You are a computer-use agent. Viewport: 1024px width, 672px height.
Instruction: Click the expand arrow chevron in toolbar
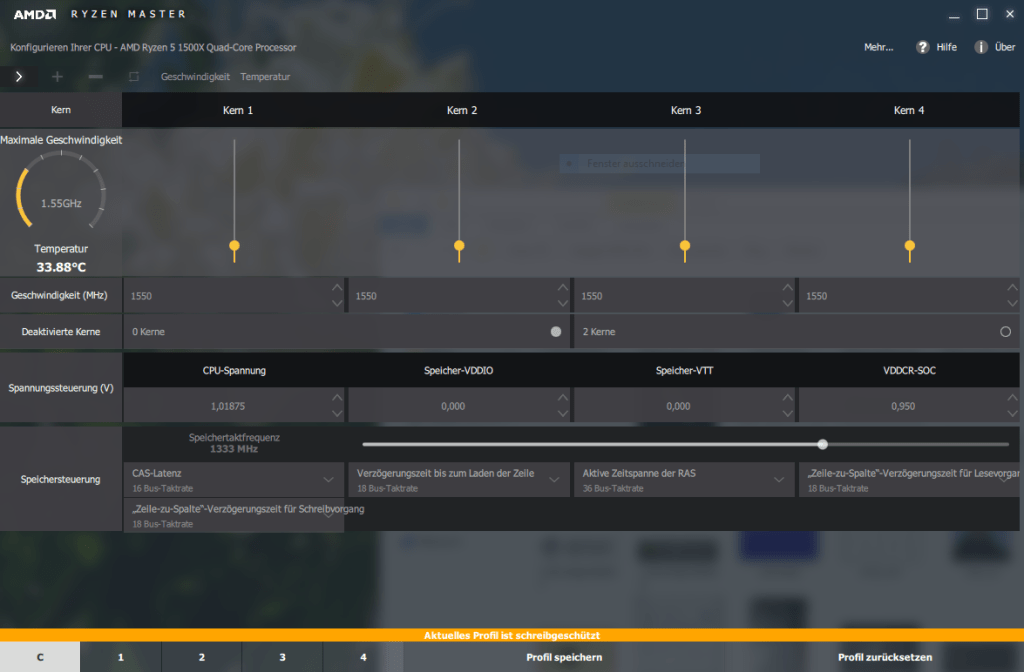(19, 76)
